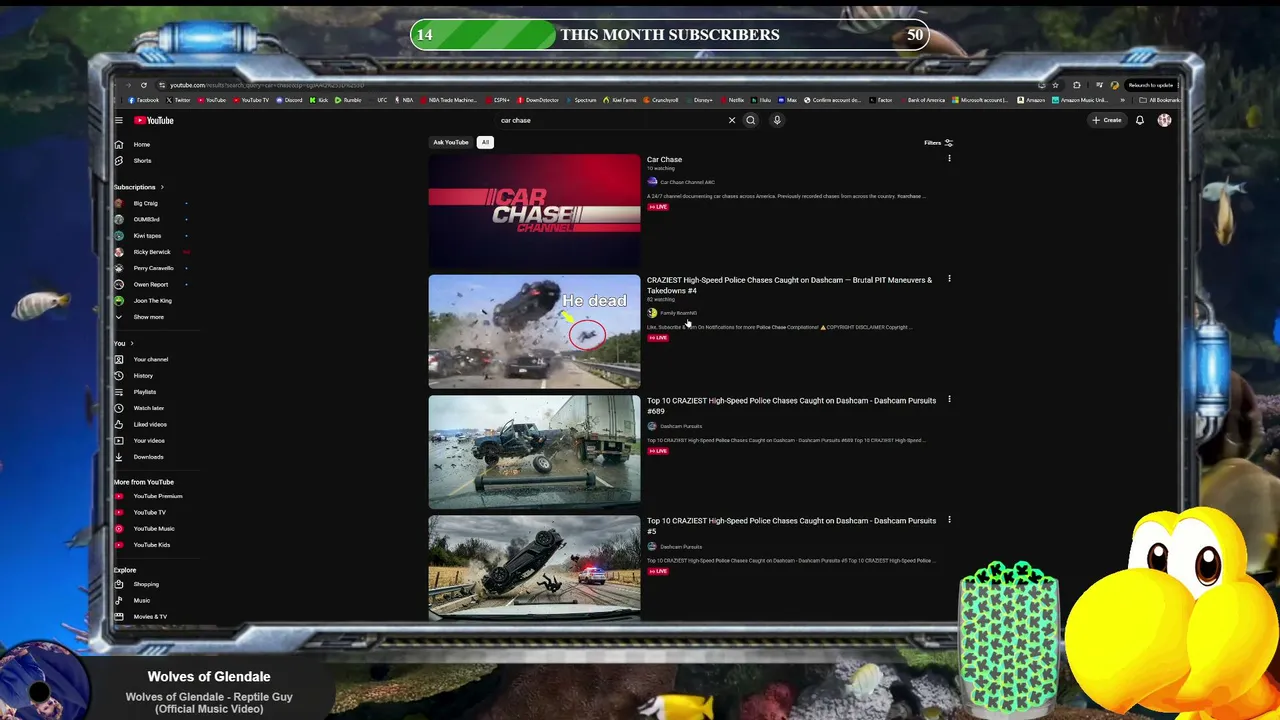
Task: Open the Dashcam Pursuits #689 thumbnail
Action: click(x=534, y=452)
